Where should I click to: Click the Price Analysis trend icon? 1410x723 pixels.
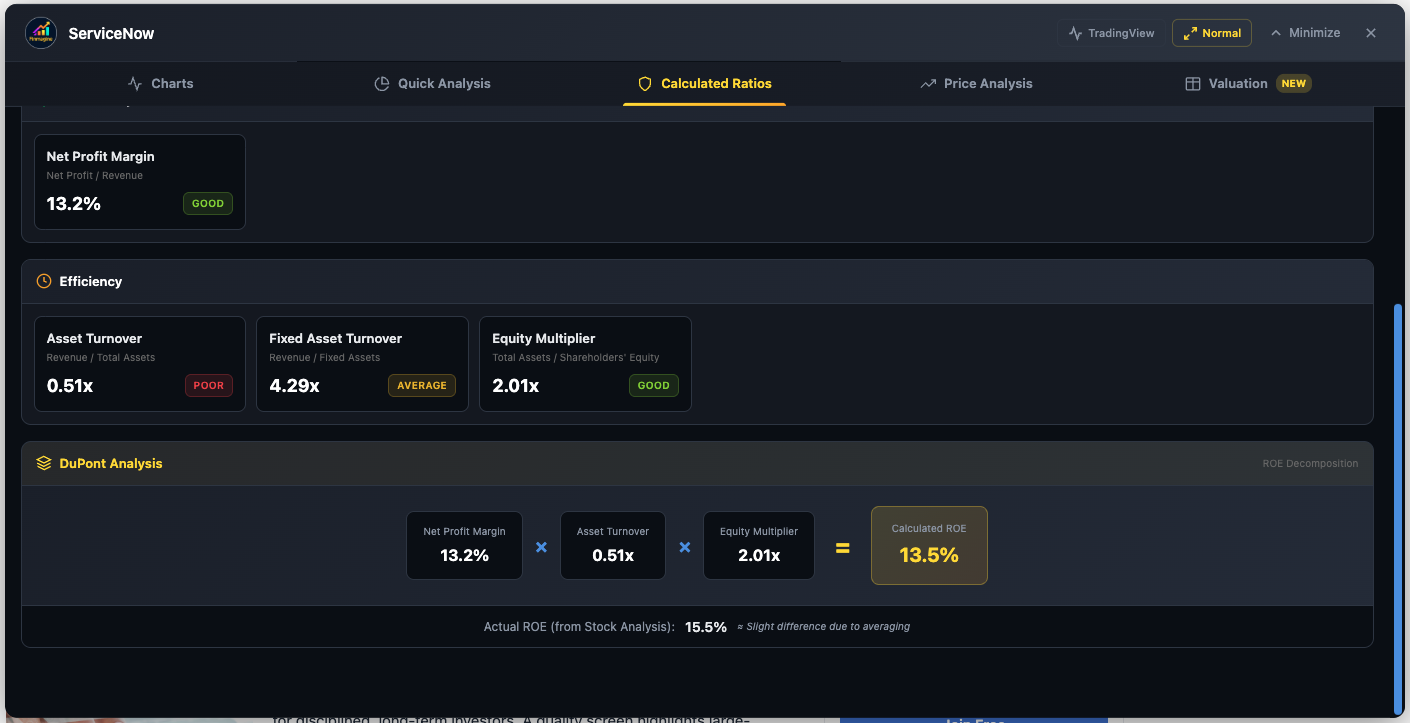928,84
